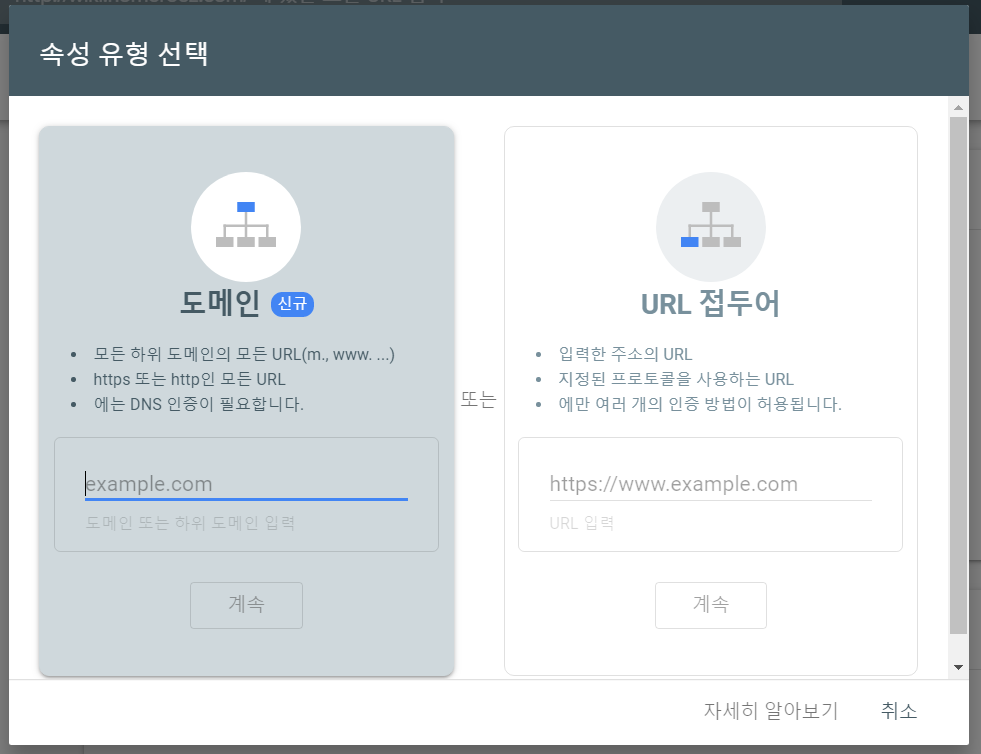Focus the https://www.example.com URL input field
The image size is (981, 754).
tap(710, 484)
